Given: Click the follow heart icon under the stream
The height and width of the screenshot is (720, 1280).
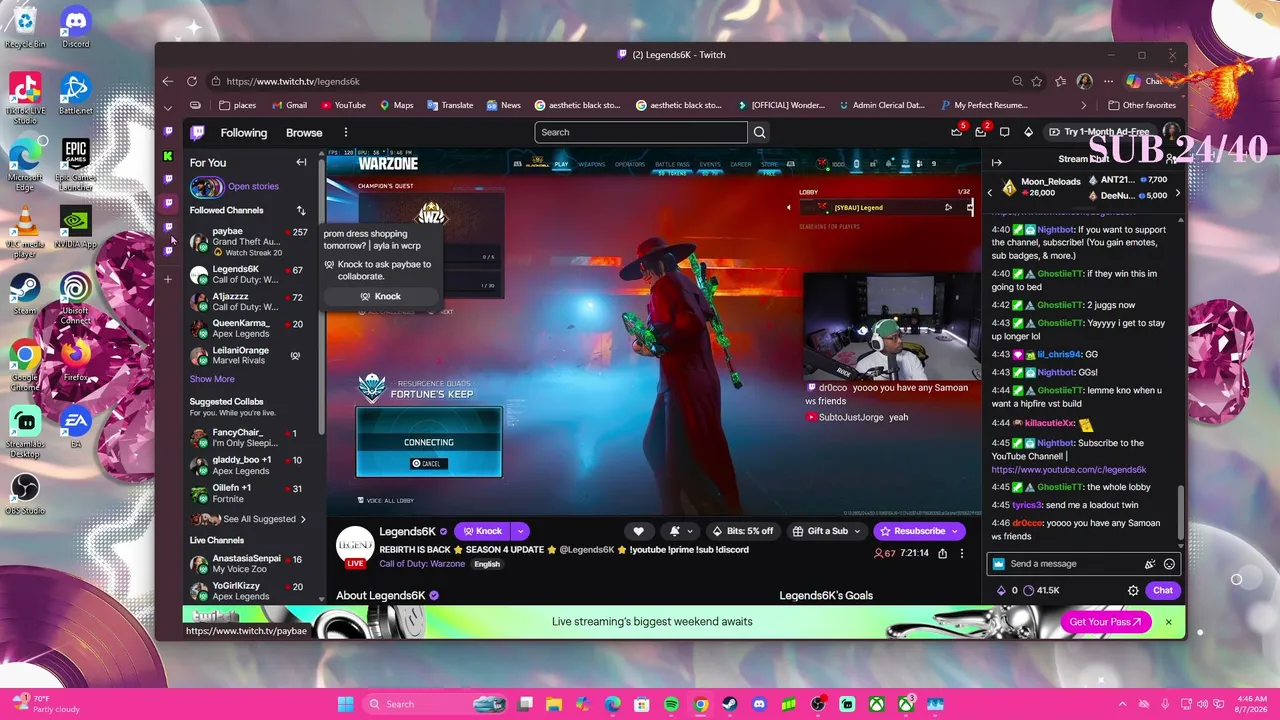Looking at the screenshot, I should 638,531.
